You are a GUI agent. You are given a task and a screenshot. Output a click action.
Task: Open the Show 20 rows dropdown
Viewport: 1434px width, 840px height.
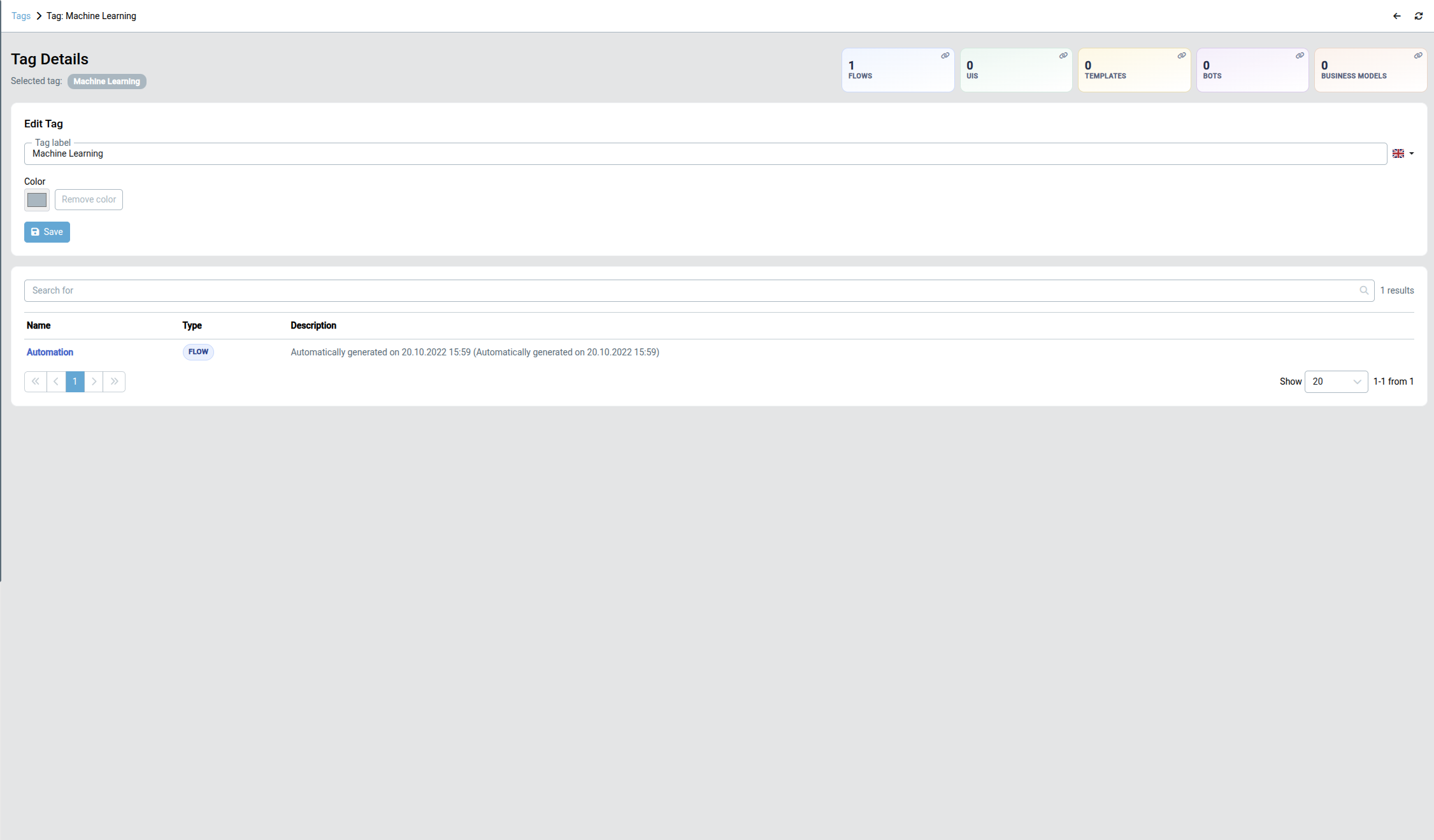coord(1336,381)
